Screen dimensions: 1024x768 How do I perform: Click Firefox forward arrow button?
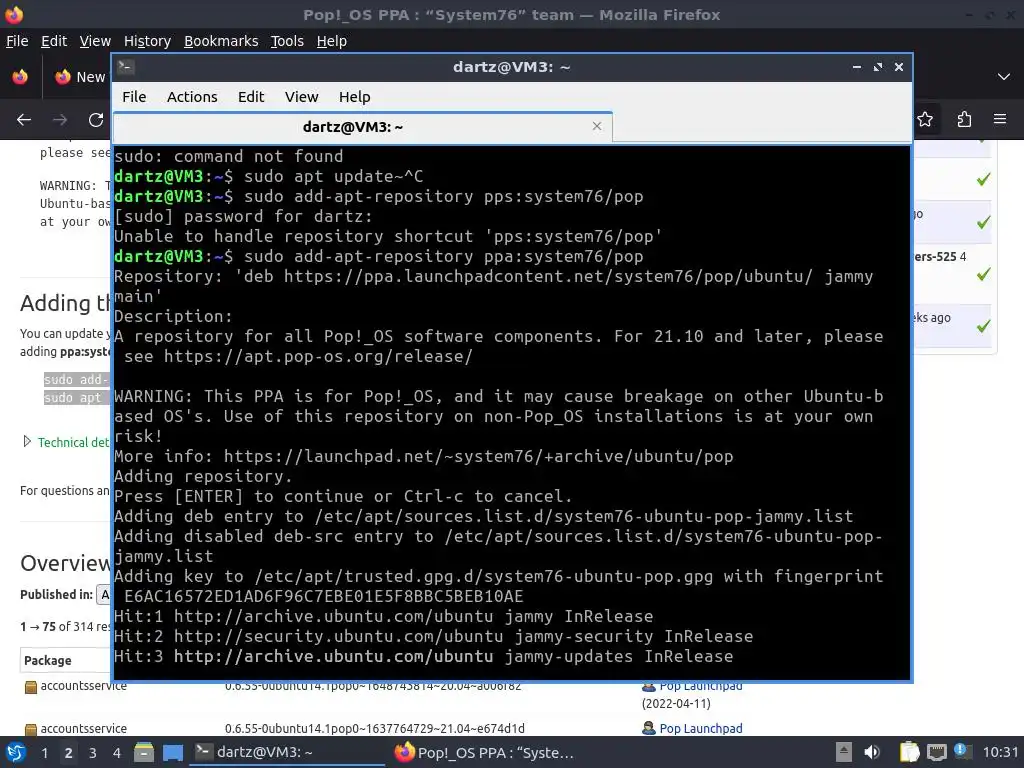click(60, 120)
